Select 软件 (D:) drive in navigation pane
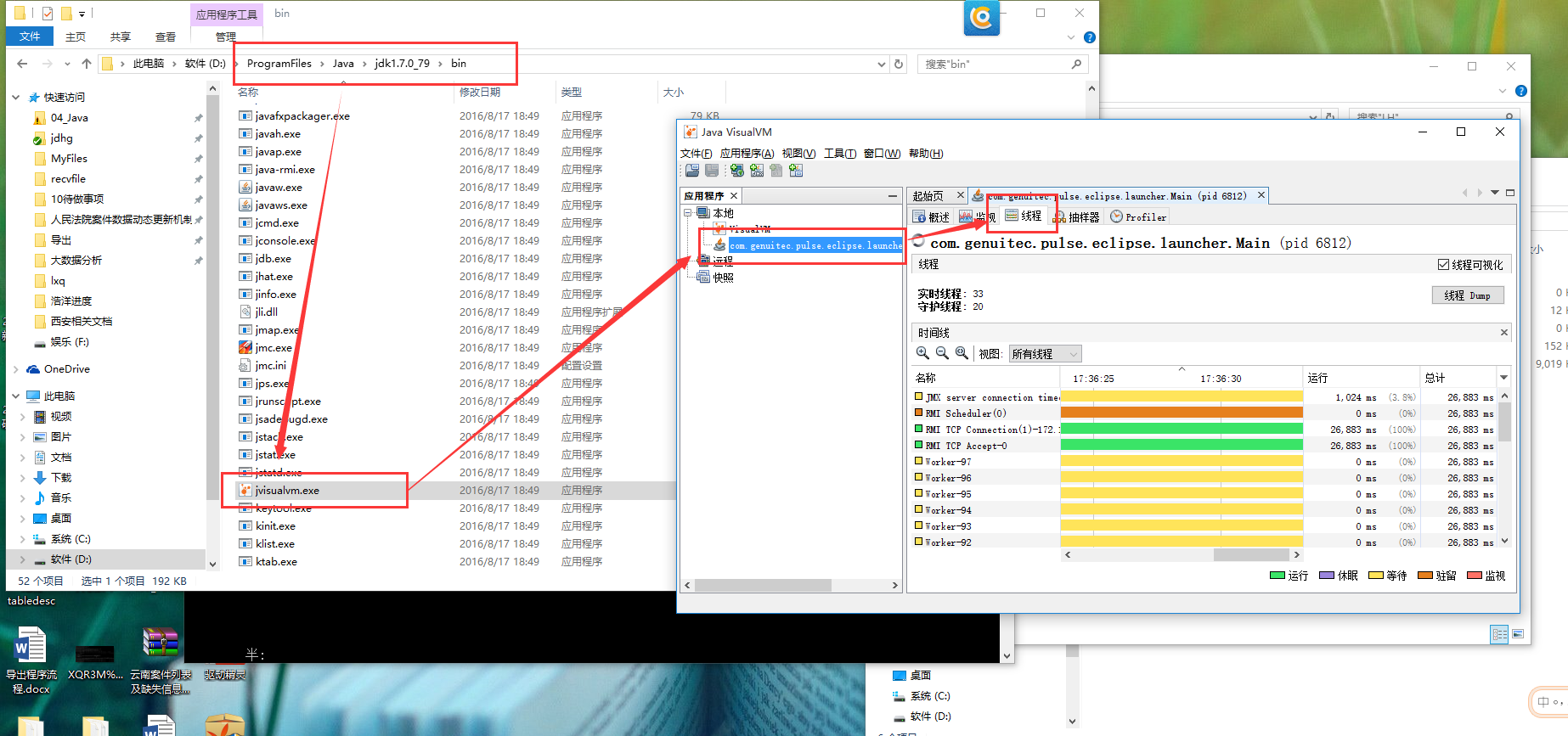1568x736 pixels. tap(71, 559)
